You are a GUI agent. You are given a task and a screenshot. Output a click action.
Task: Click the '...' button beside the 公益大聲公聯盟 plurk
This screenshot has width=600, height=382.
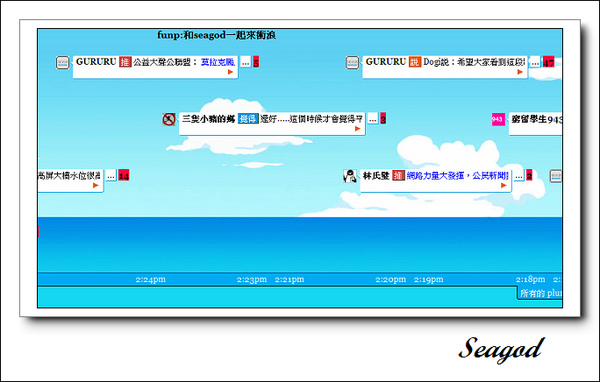click(245, 62)
